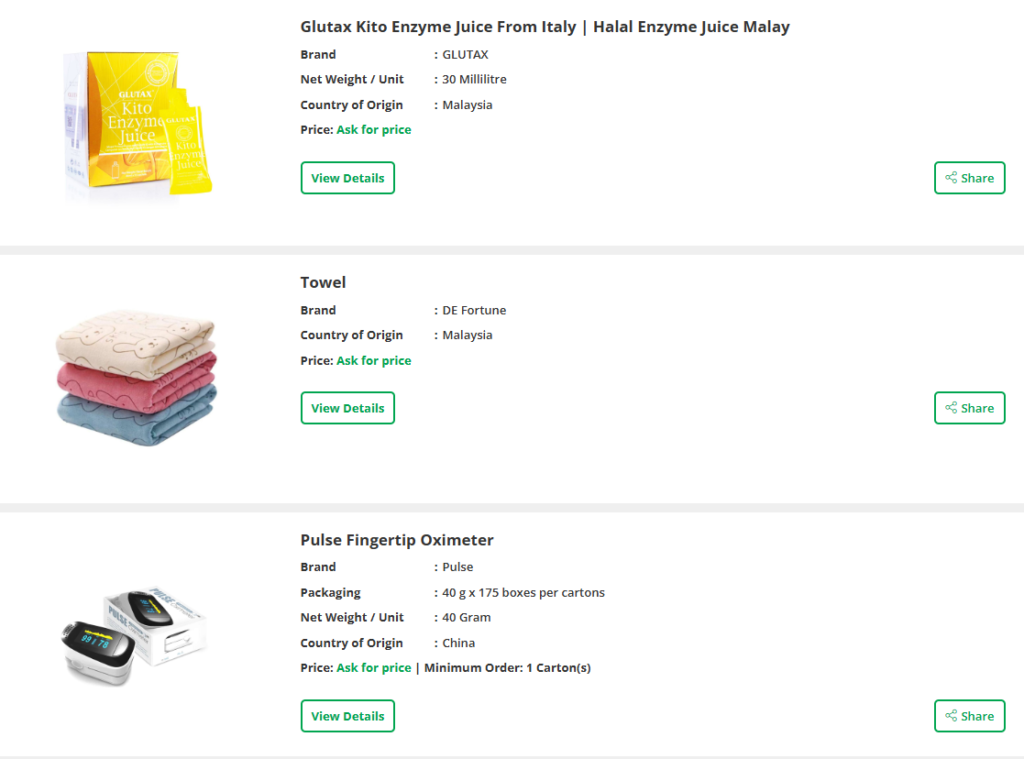Open View Details for Pulse Fingertip Oximeter
Screen dimensions: 1024x759
(x=347, y=716)
